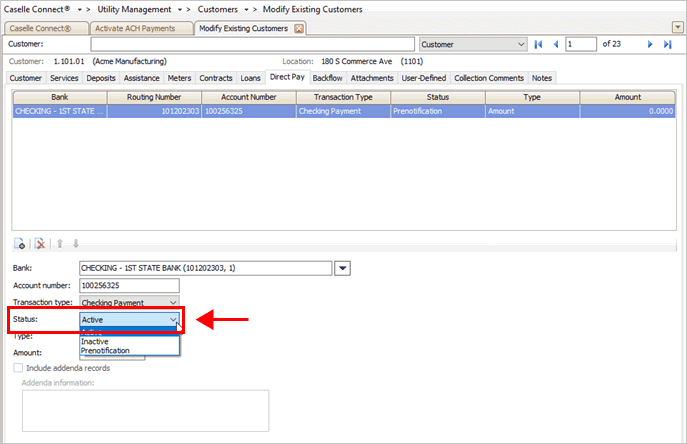Go to the first customer record

click(x=539, y=45)
